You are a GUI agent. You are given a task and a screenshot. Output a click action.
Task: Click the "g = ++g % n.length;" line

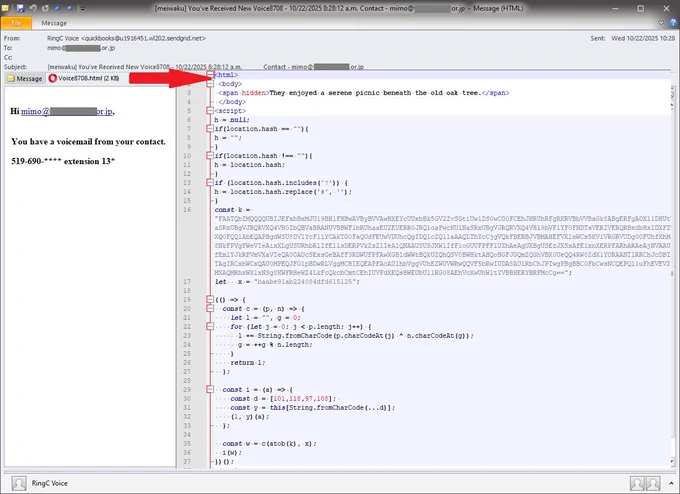[275, 344]
